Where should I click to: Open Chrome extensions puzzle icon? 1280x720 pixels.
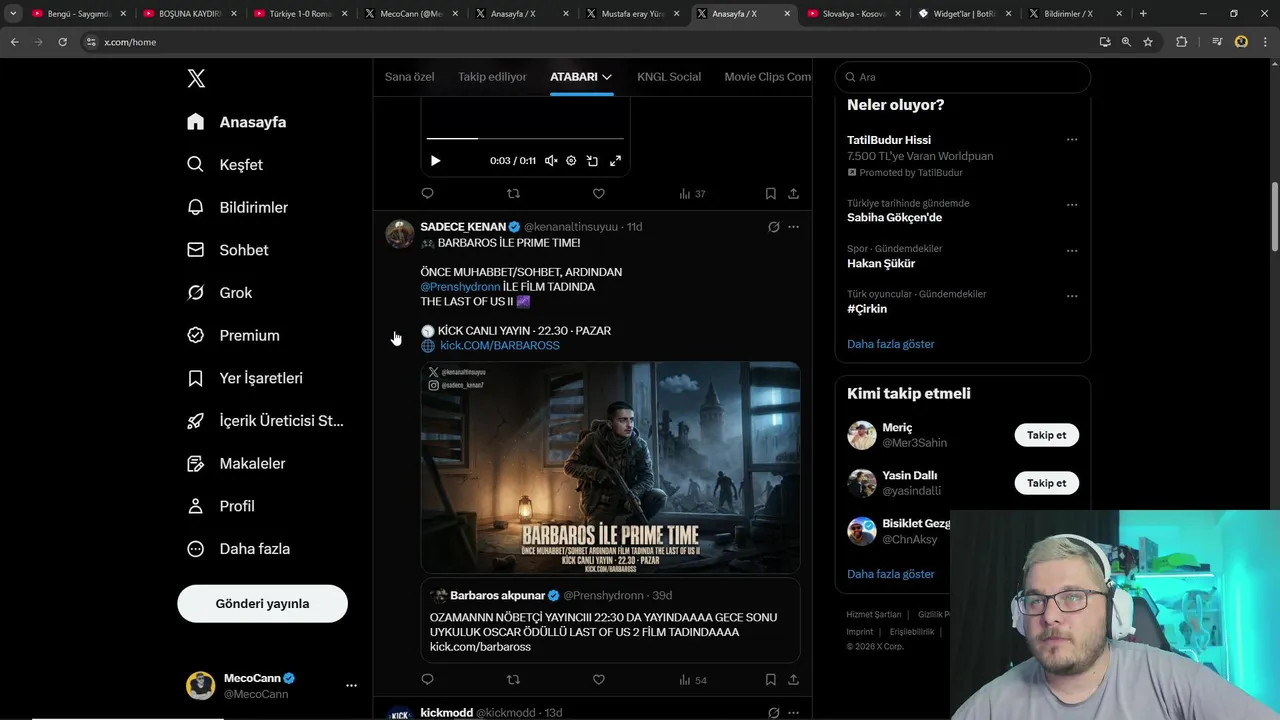coord(1182,42)
